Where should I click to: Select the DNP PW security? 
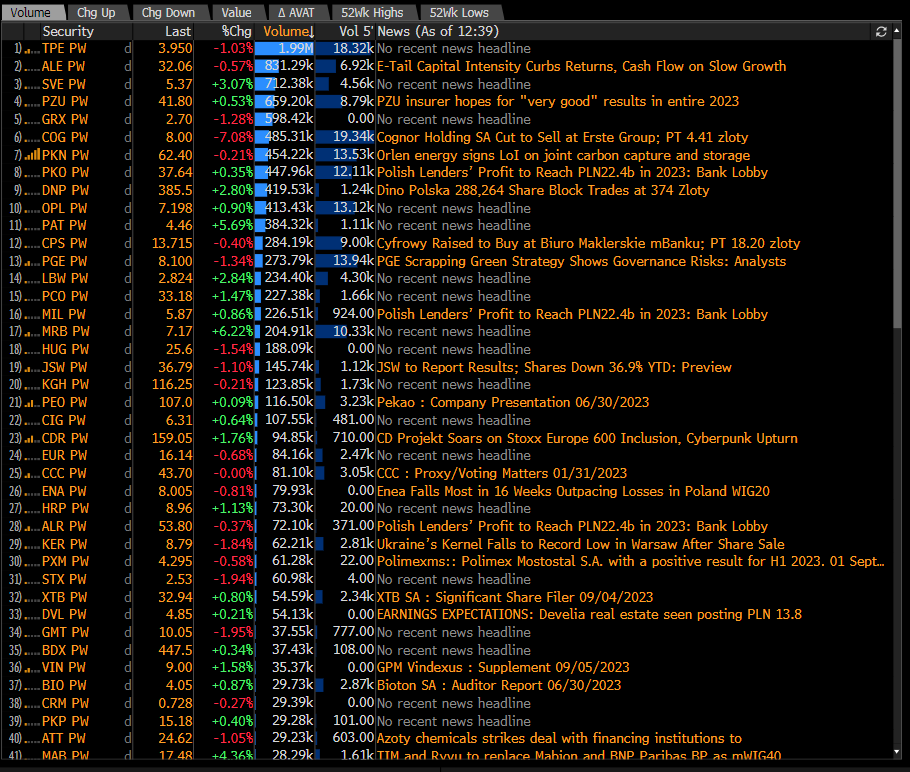pyautogui.click(x=65, y=190)
